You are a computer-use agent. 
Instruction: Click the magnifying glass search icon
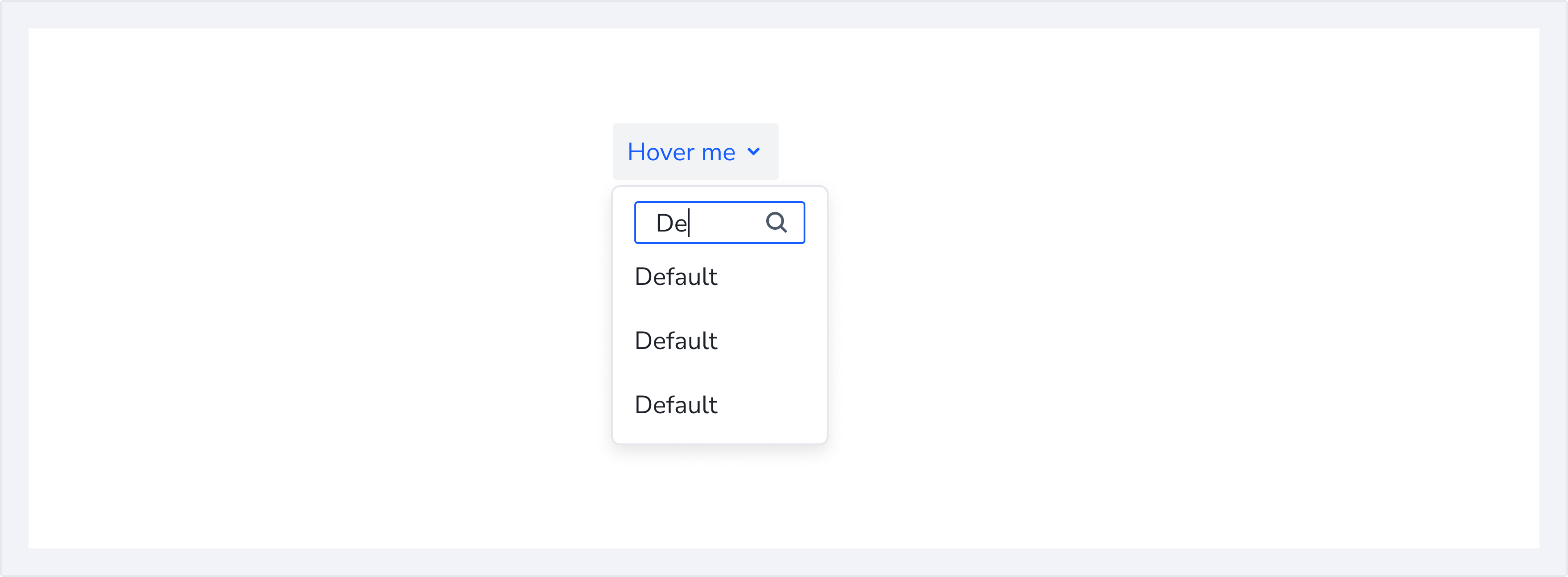776,222
